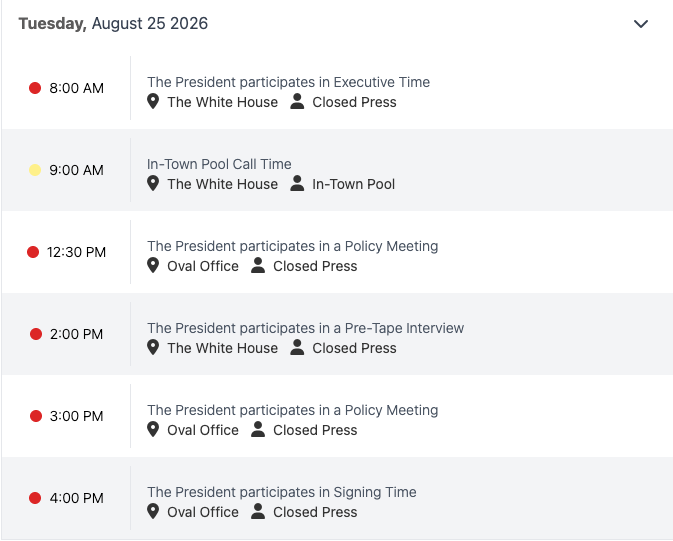Viewport: 673px width, 541px height.
Task: Open the 12:30 PM Policy Meeting link
Action: pyautogui.click(x=293, y=246)
